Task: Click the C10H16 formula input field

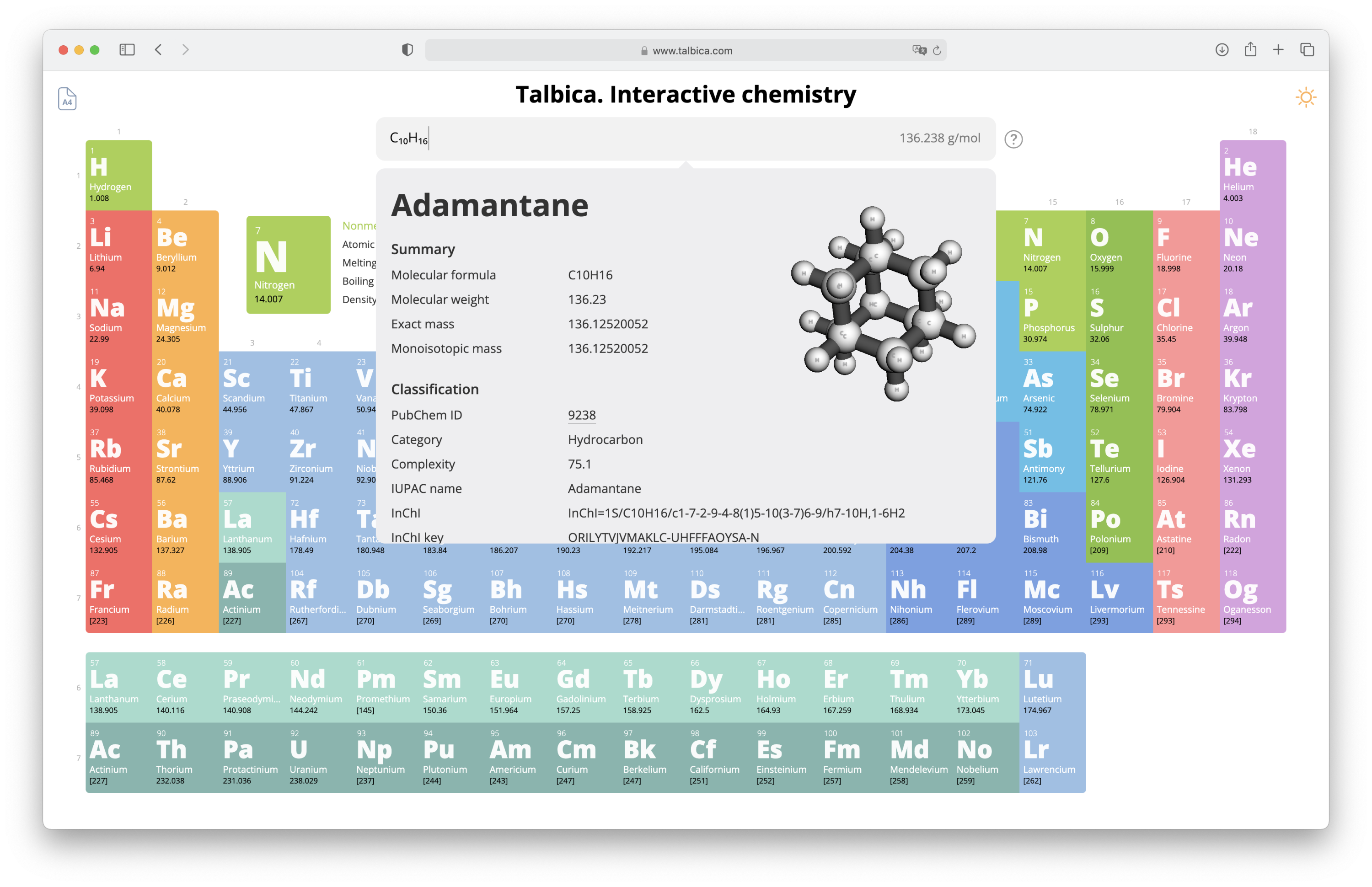Action: (686, 139)
